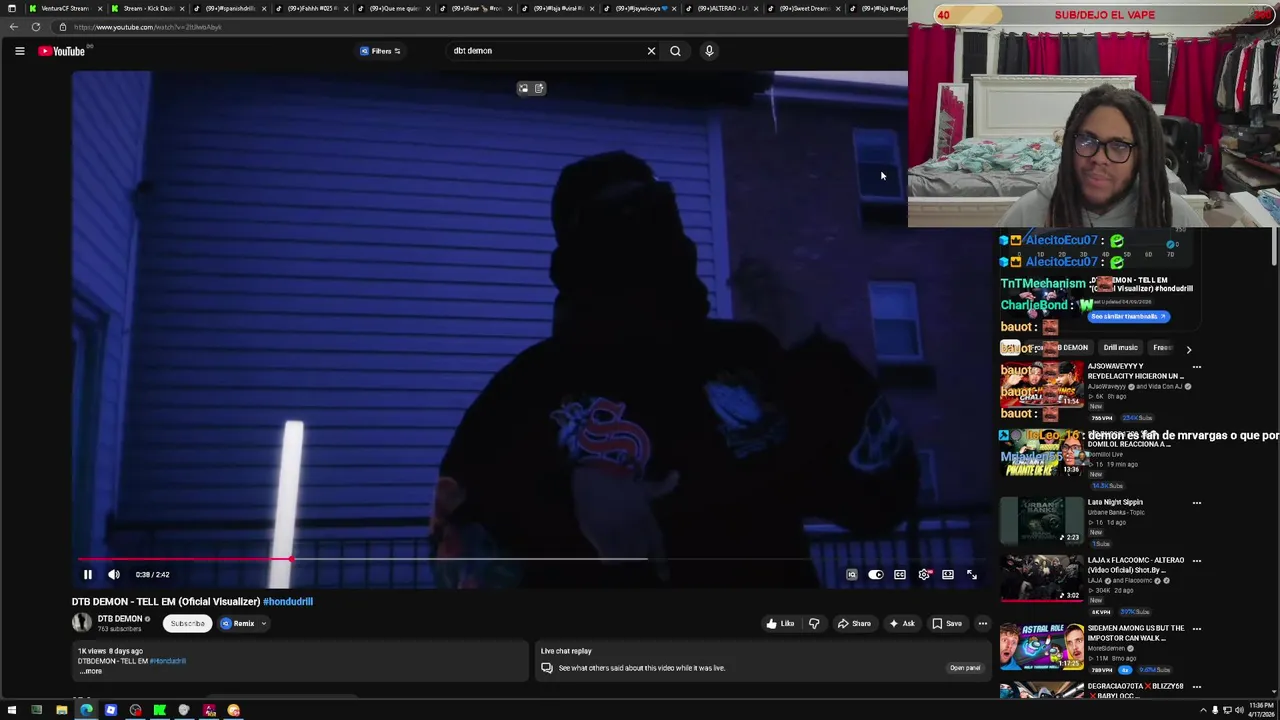Subscribe to DTB DEMON channel

click(187, 624)
